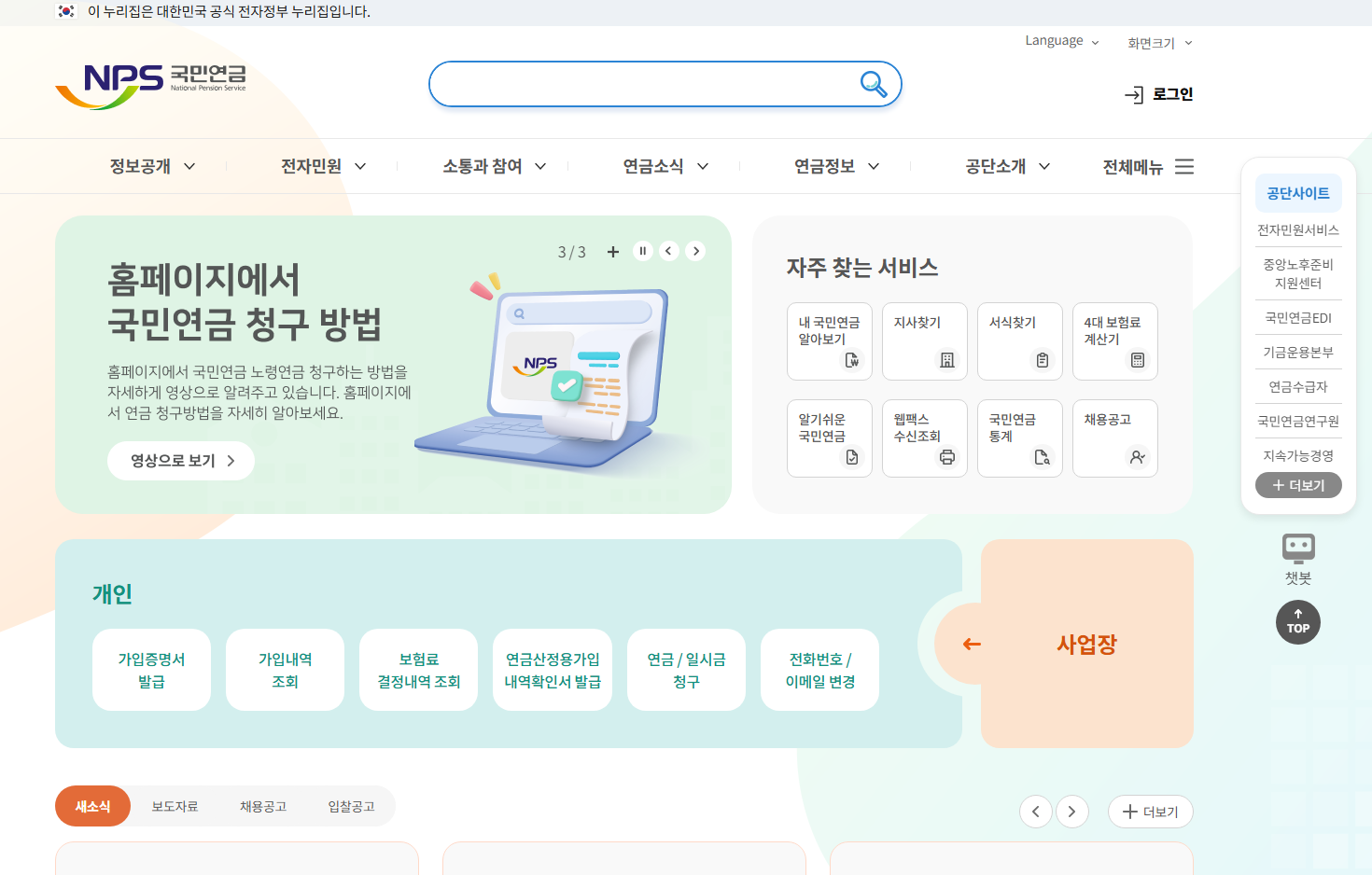The width and height of the screenshot is (1372, 875).
Task: Open the Language dropdown
Action: pyautogui.click(x=1062, y=41)
